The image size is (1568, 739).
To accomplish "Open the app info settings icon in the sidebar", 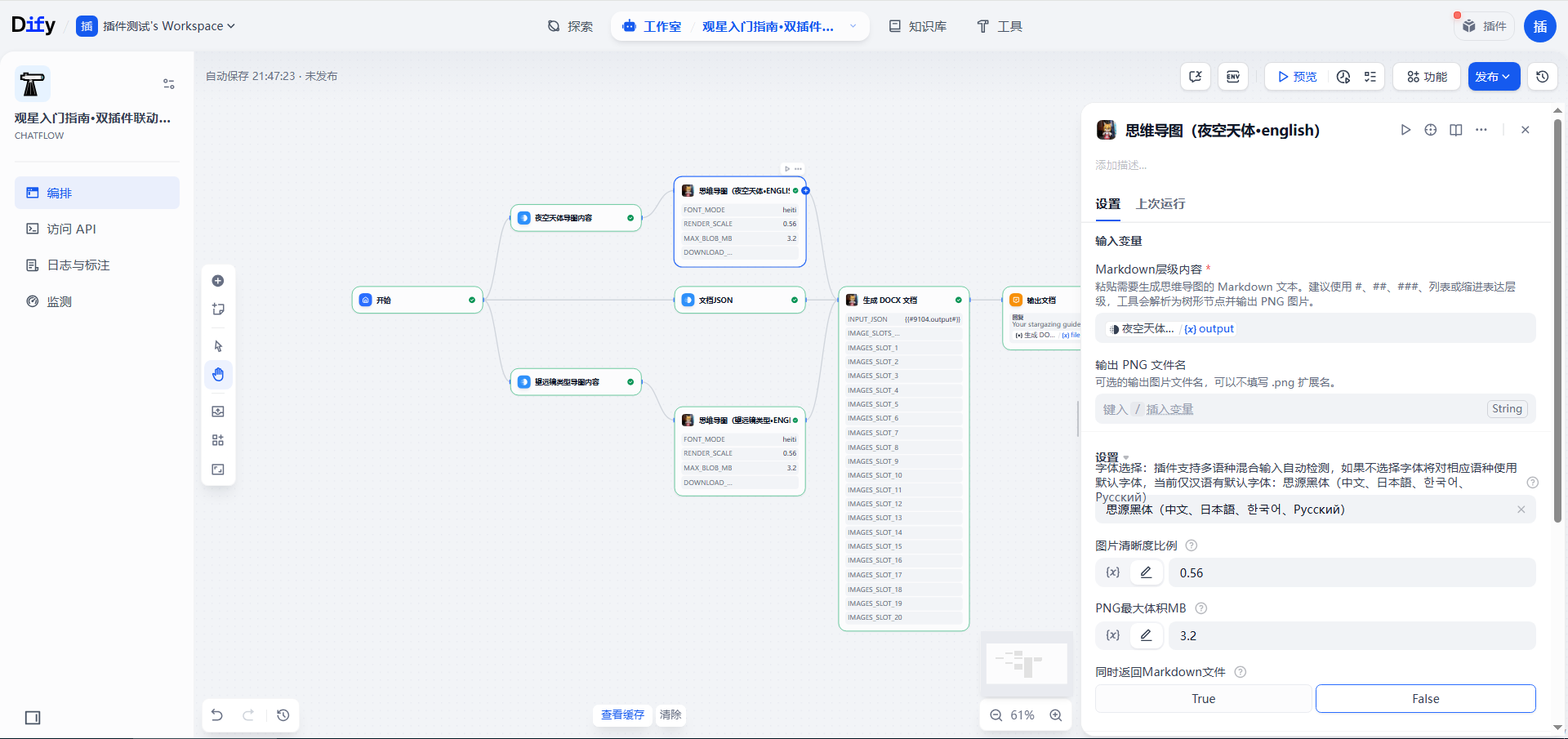I will 169,84.
